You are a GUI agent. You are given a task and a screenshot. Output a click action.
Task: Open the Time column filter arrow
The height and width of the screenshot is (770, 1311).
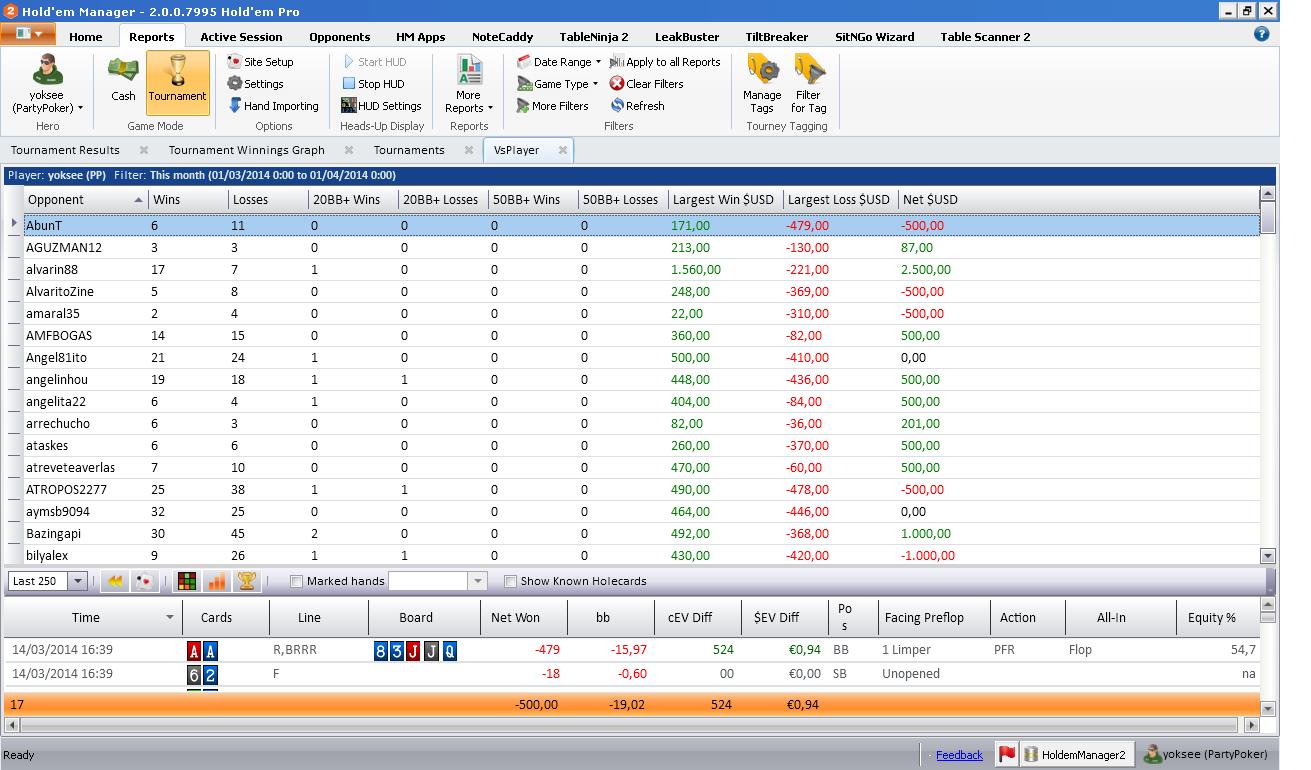tap(169, 618)
